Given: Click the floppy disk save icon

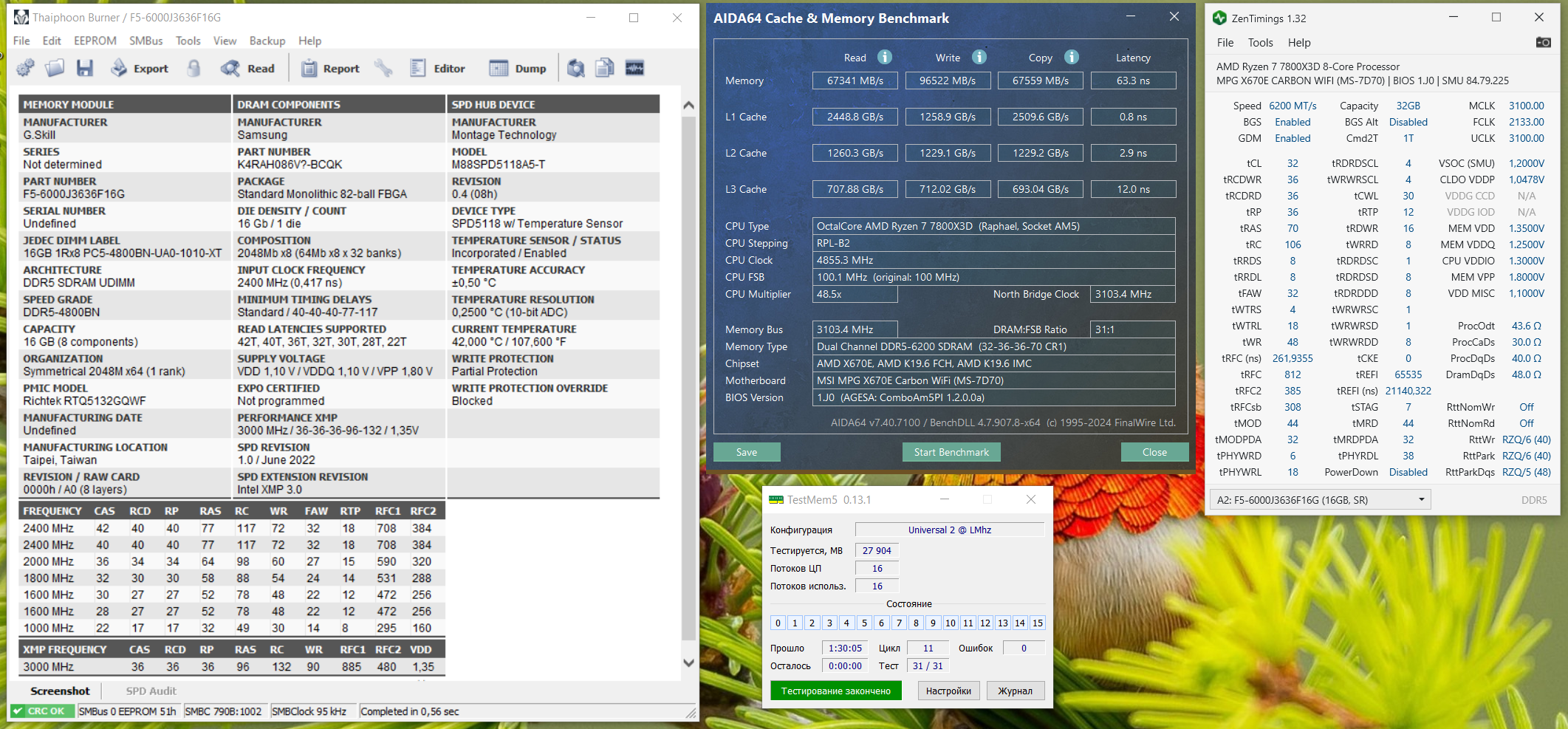Looking at the screenshot, I should 85,69.
